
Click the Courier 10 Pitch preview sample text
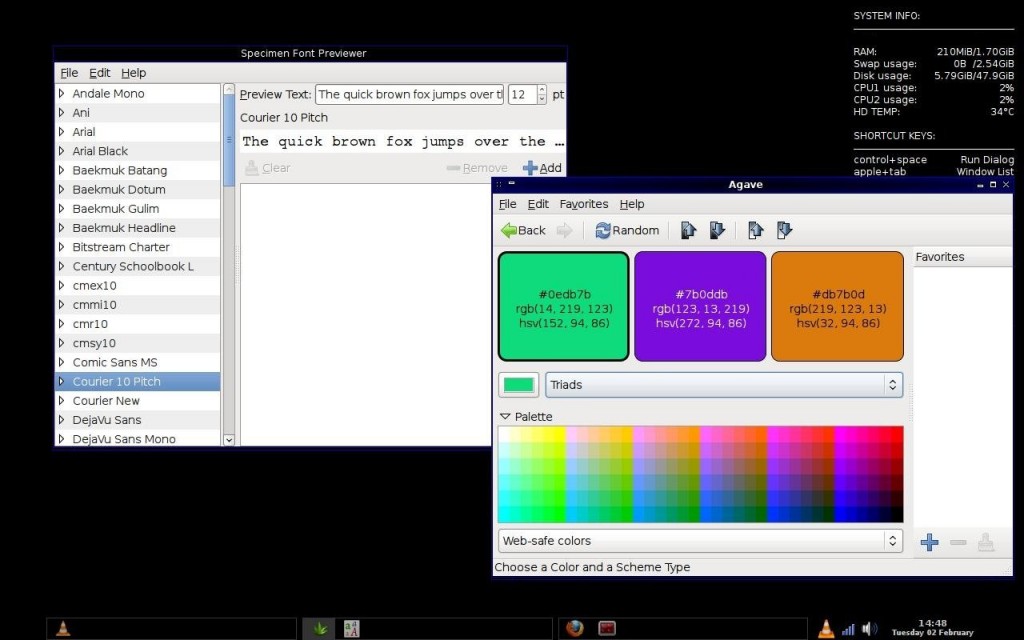tap(402, 142)
